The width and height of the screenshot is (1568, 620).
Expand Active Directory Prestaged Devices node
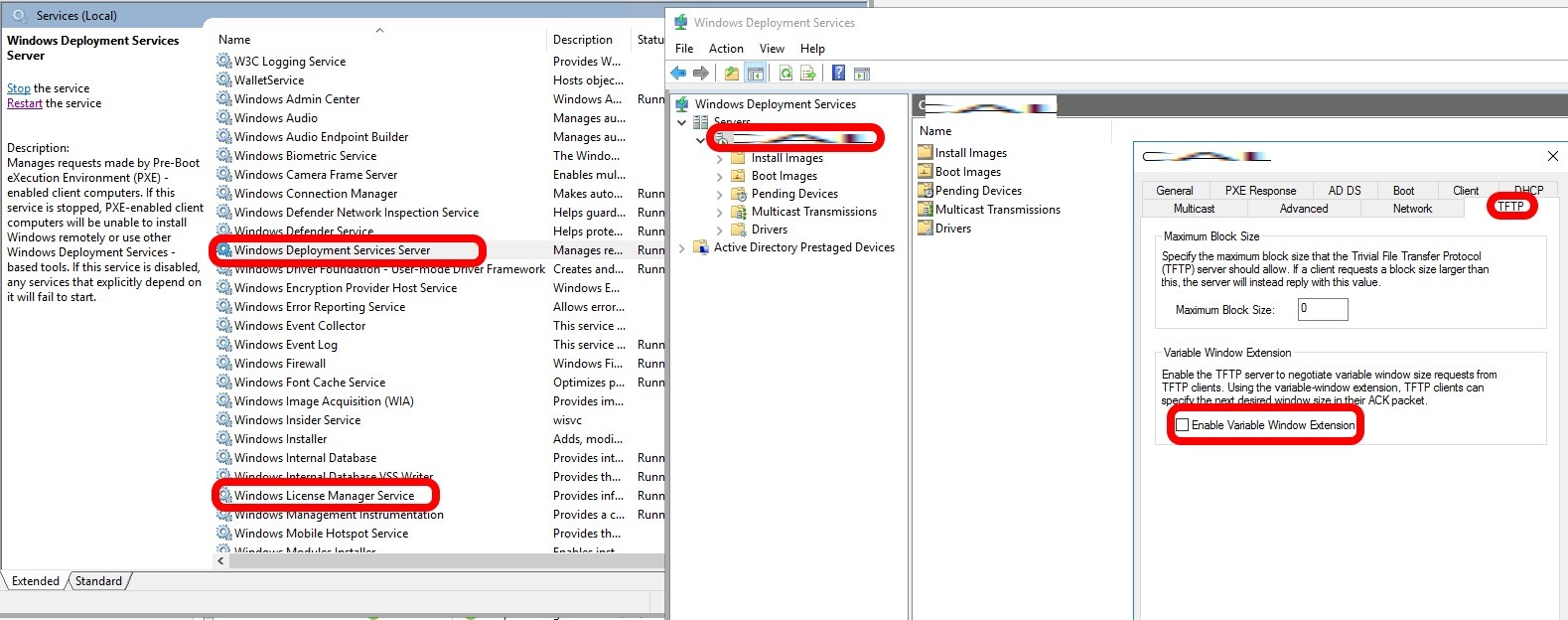[682, 248]
